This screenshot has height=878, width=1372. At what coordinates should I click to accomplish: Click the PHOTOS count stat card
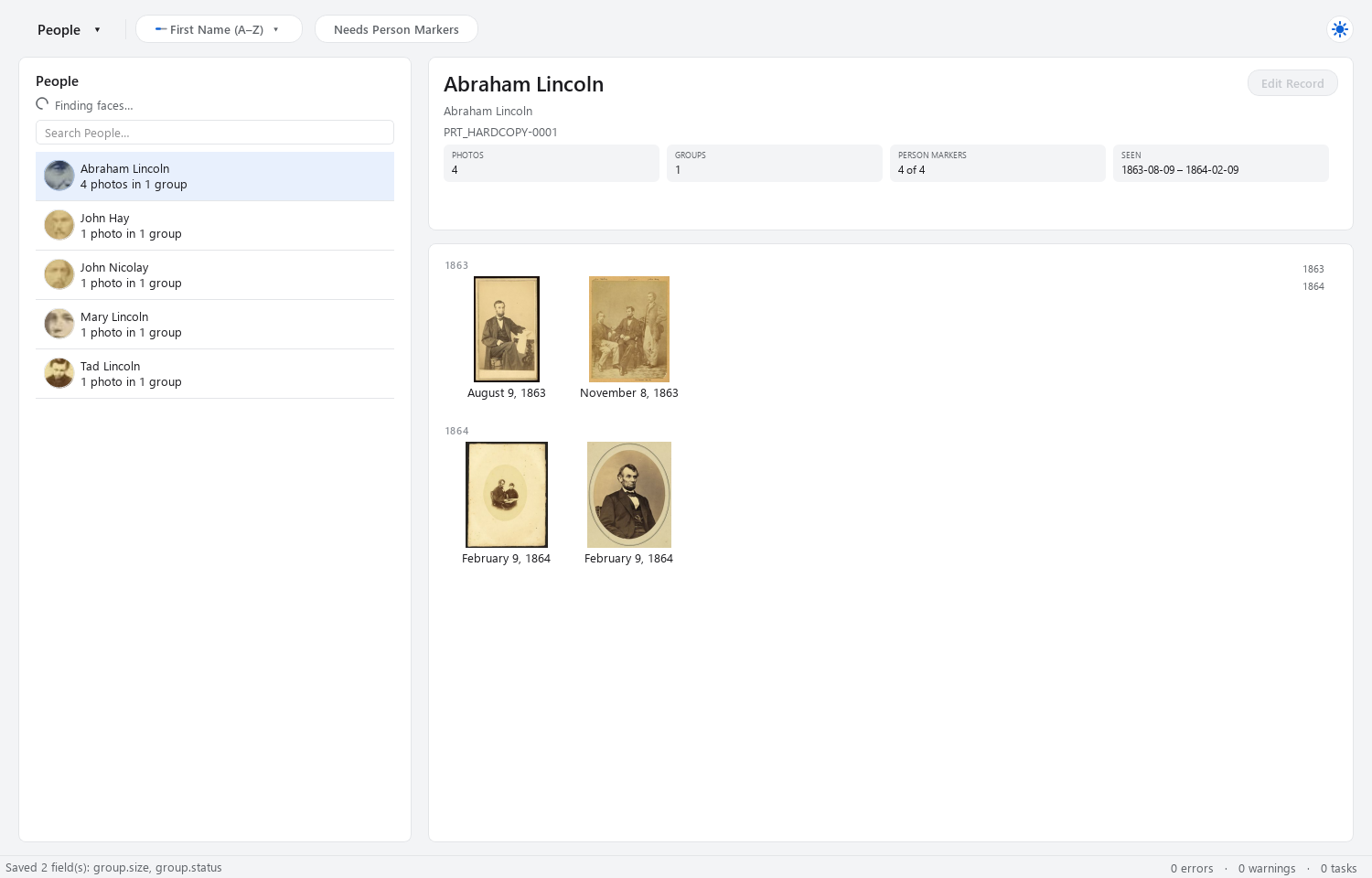(552, 163)
